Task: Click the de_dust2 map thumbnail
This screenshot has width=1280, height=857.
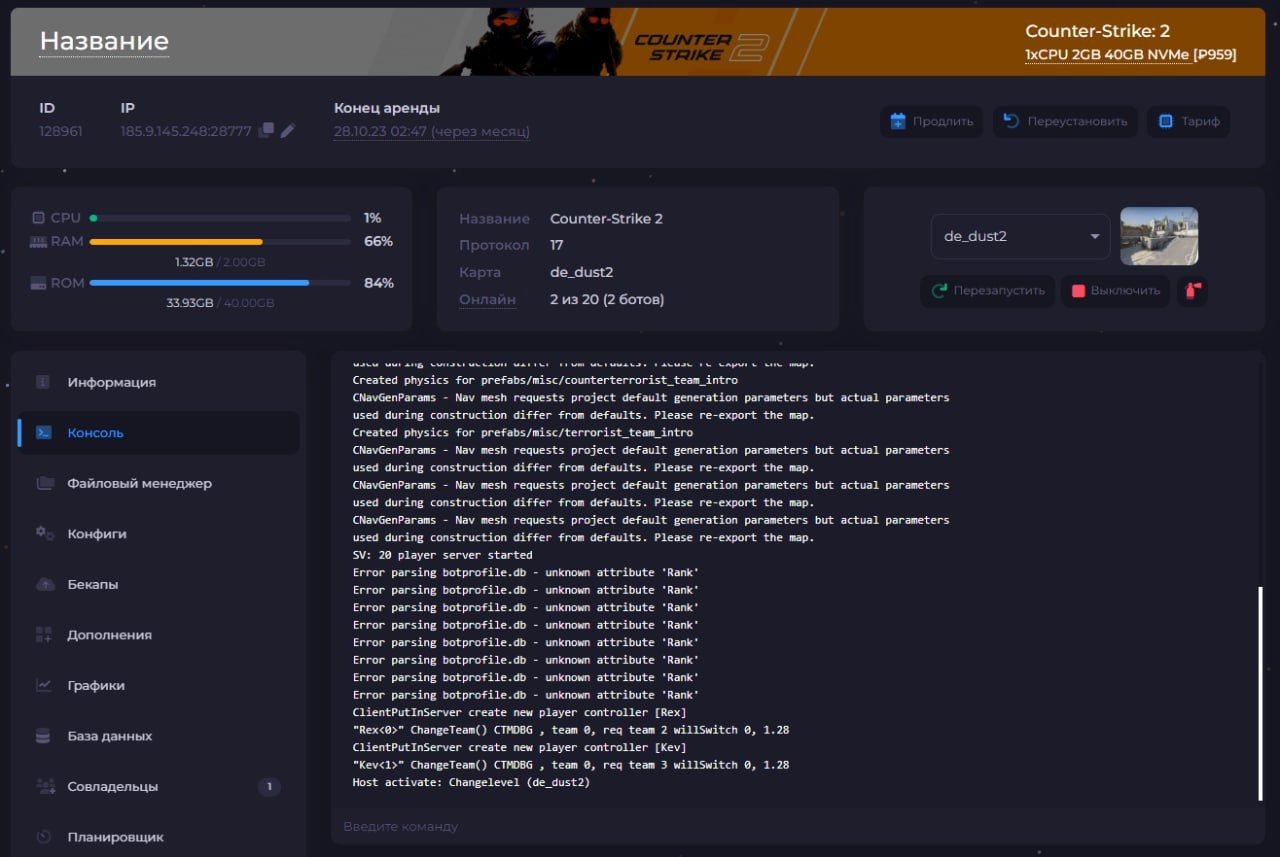Action: pos(1159,236)
